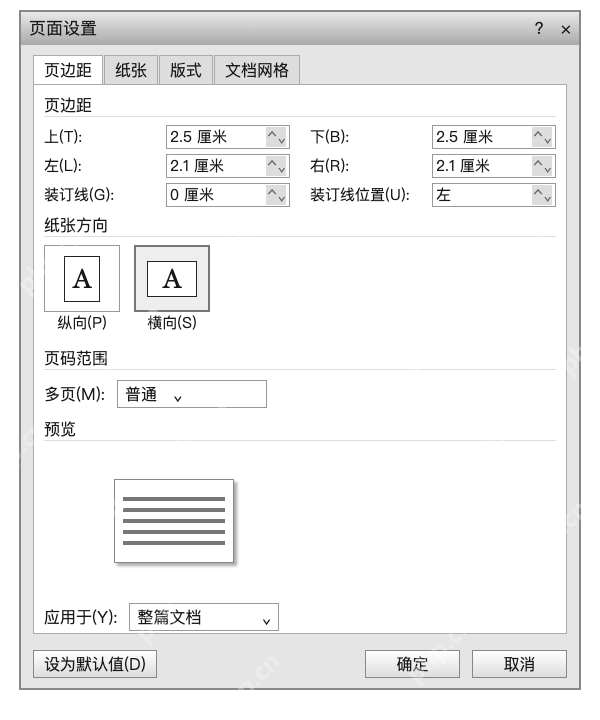Increase the 装订线(G) gutter value
600x720 pixels.
point(272,192)
